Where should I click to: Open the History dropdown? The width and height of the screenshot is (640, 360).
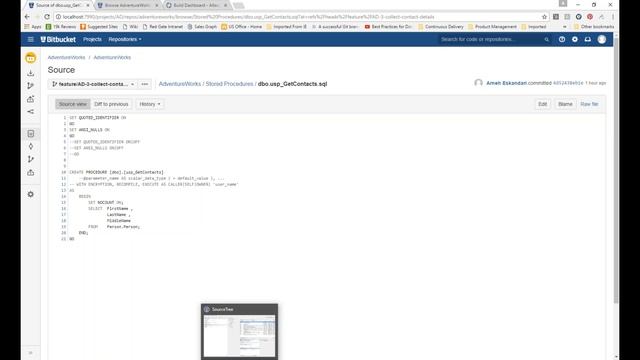(150, 104)
